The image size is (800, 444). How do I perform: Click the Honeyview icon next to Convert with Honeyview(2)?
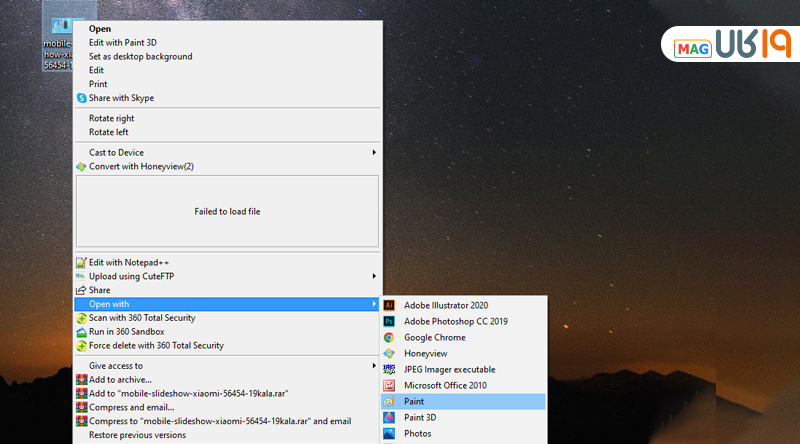click(x=81, y=166)
